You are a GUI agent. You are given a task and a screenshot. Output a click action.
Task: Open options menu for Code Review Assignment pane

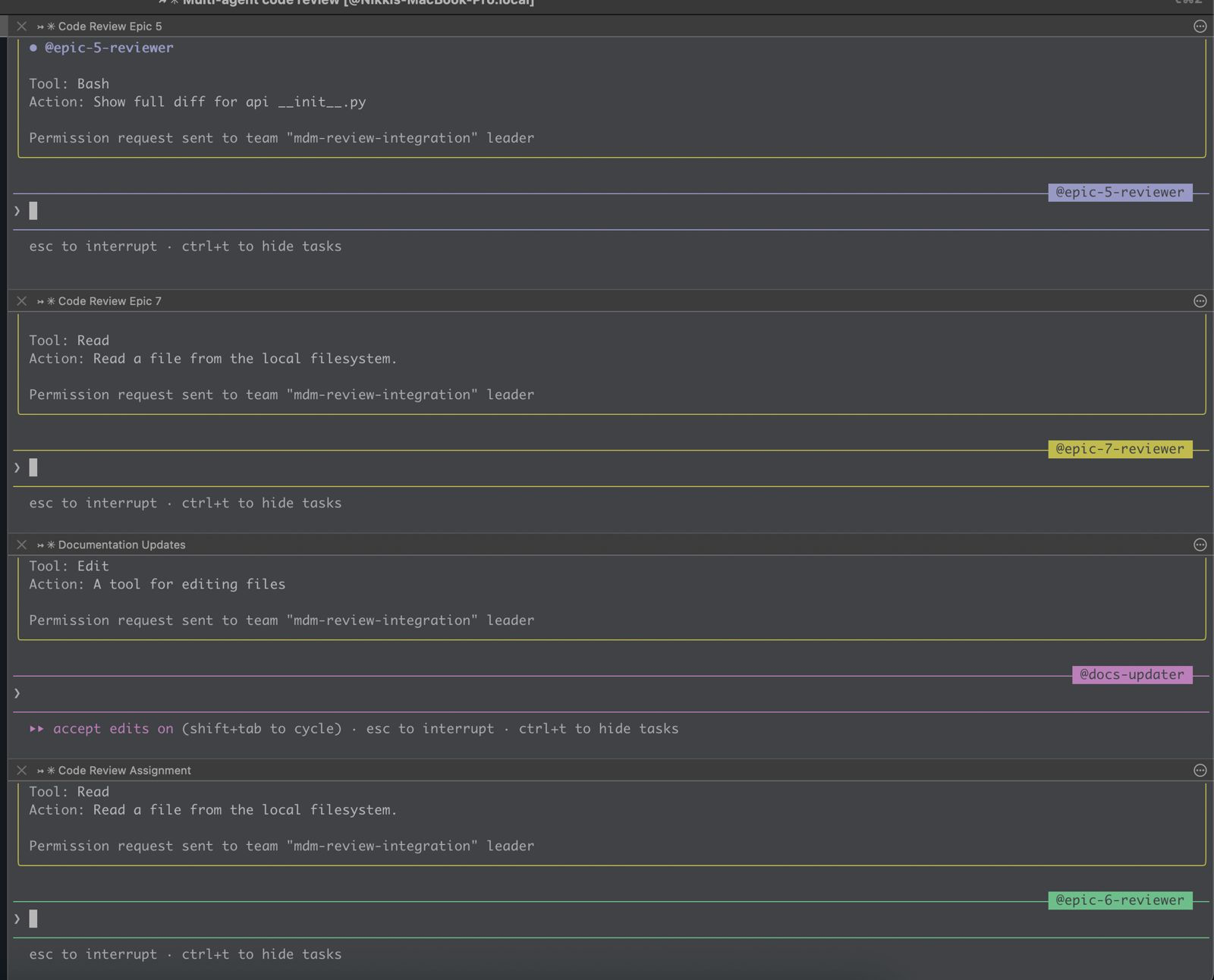click(x=1200, y=771)
